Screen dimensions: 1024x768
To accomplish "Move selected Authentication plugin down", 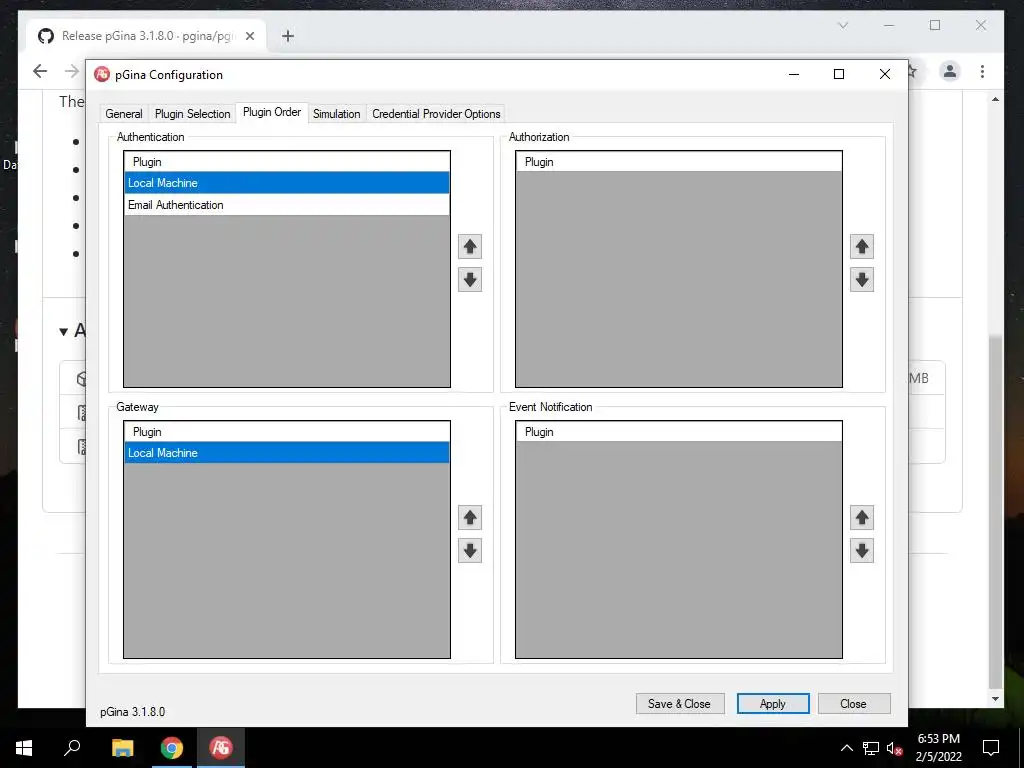I will pos(470,280).
